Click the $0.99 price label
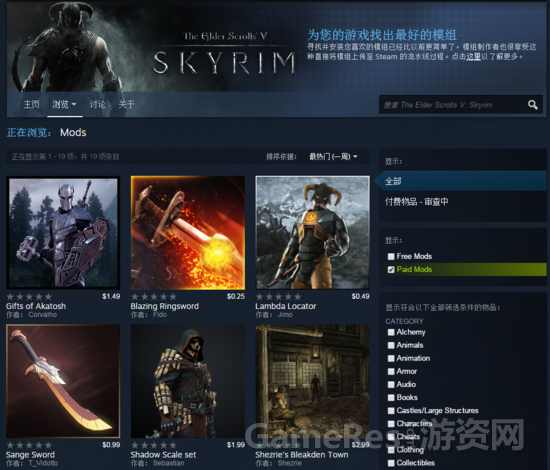Screen dimensions: 550x470 coord(111,445)
